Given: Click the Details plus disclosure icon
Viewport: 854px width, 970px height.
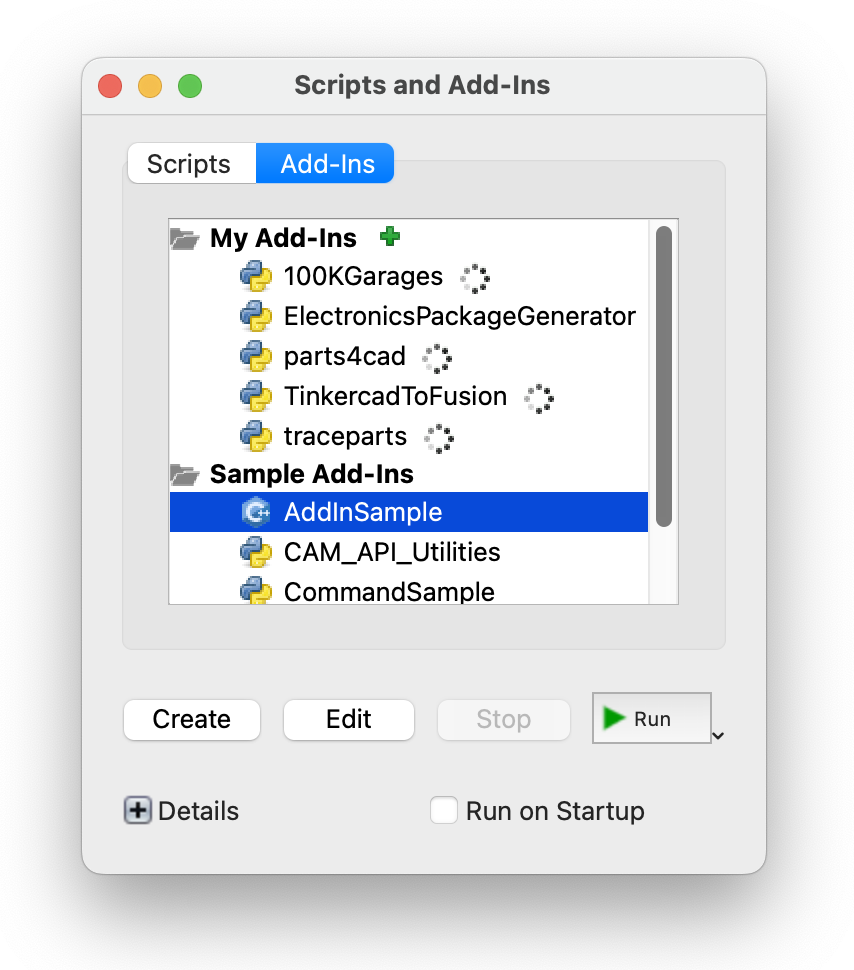Looking at the screenshot, I should 137,810.
